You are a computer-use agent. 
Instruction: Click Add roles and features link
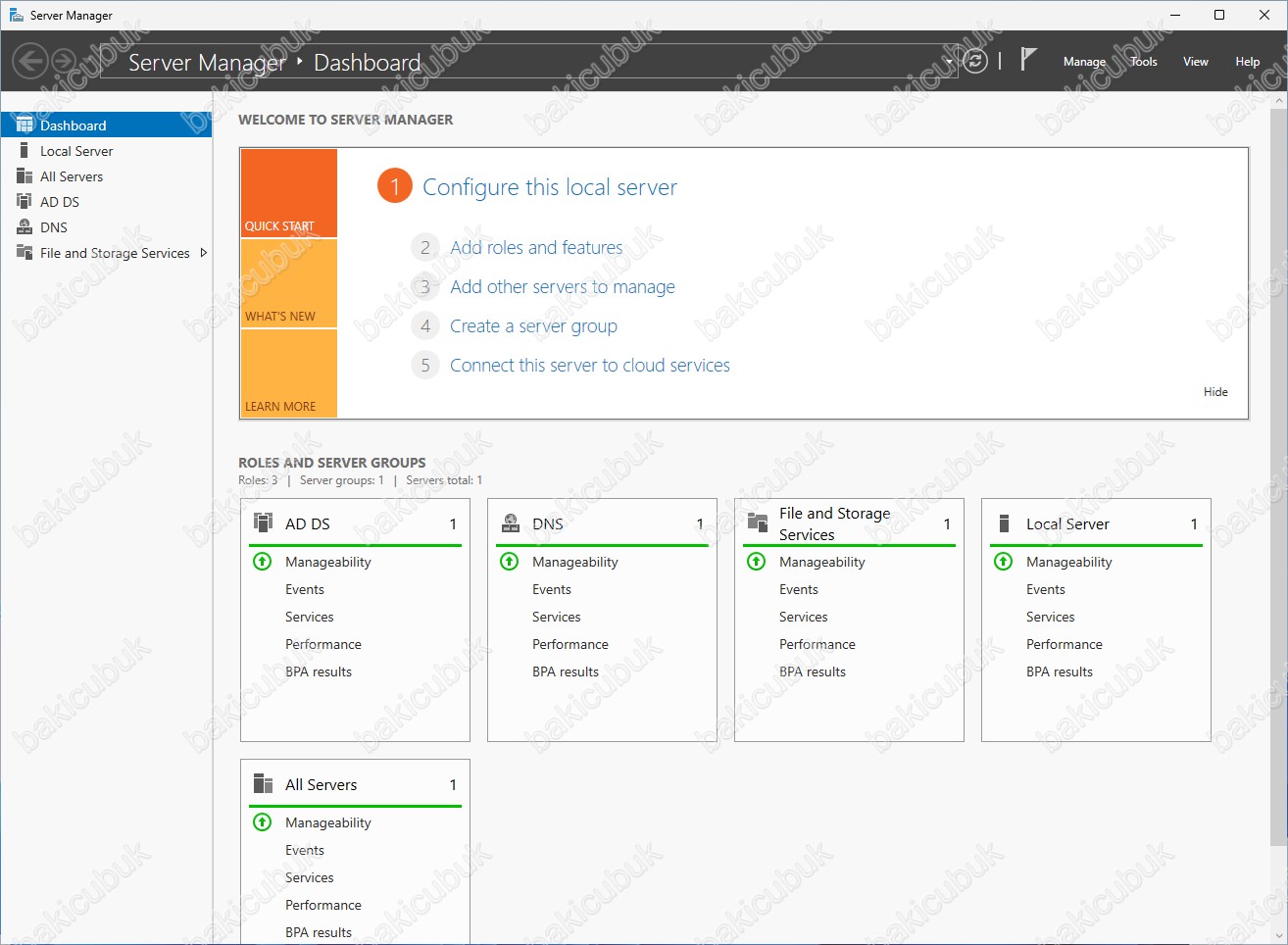click(536, 248)
